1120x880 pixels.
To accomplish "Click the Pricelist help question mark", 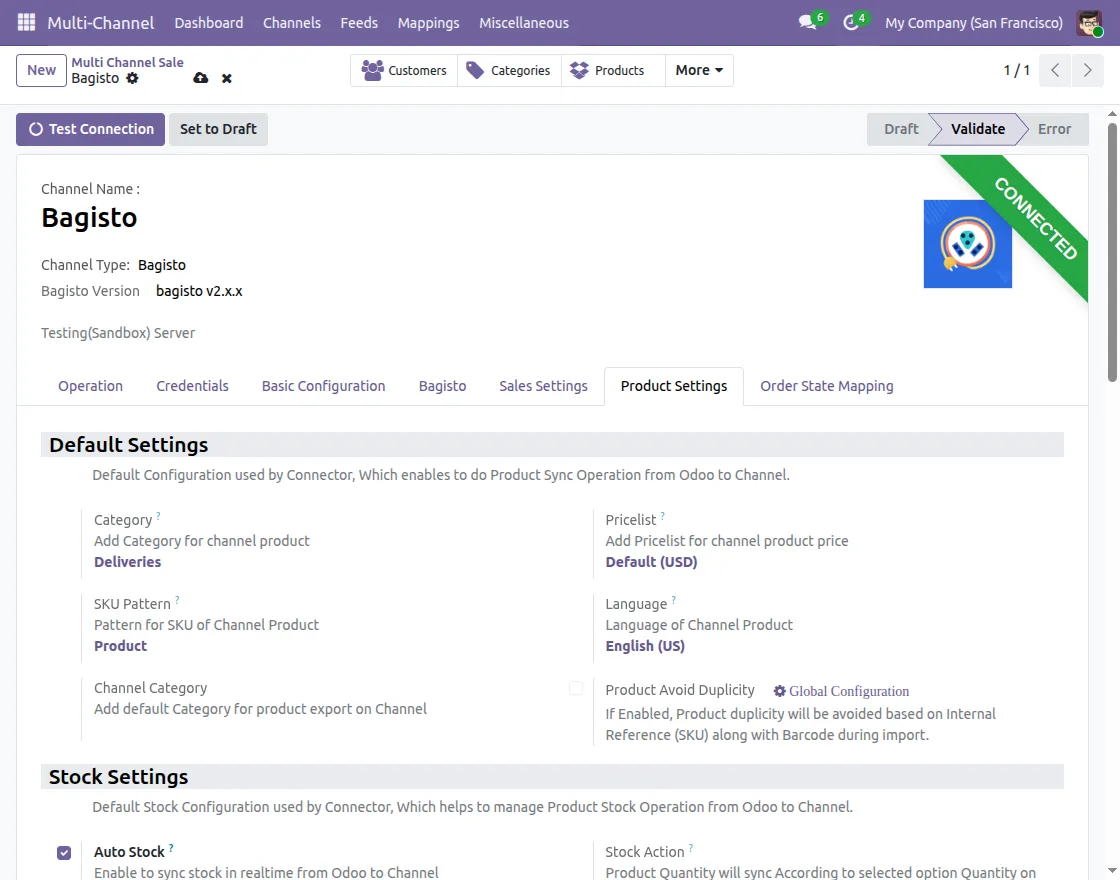I will click(x=663, y=515).
